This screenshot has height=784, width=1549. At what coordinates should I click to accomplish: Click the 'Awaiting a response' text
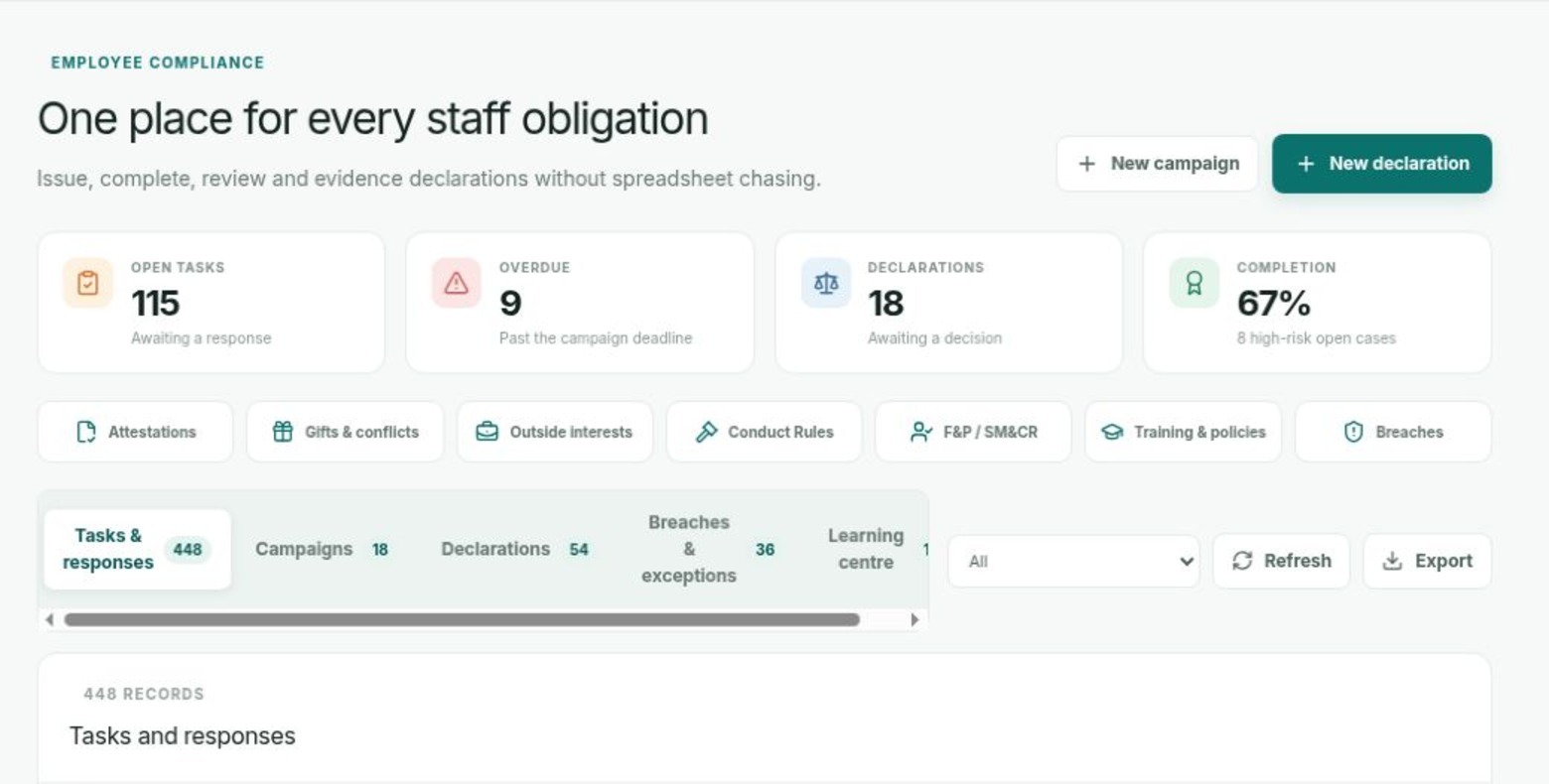tap(202, 338)
